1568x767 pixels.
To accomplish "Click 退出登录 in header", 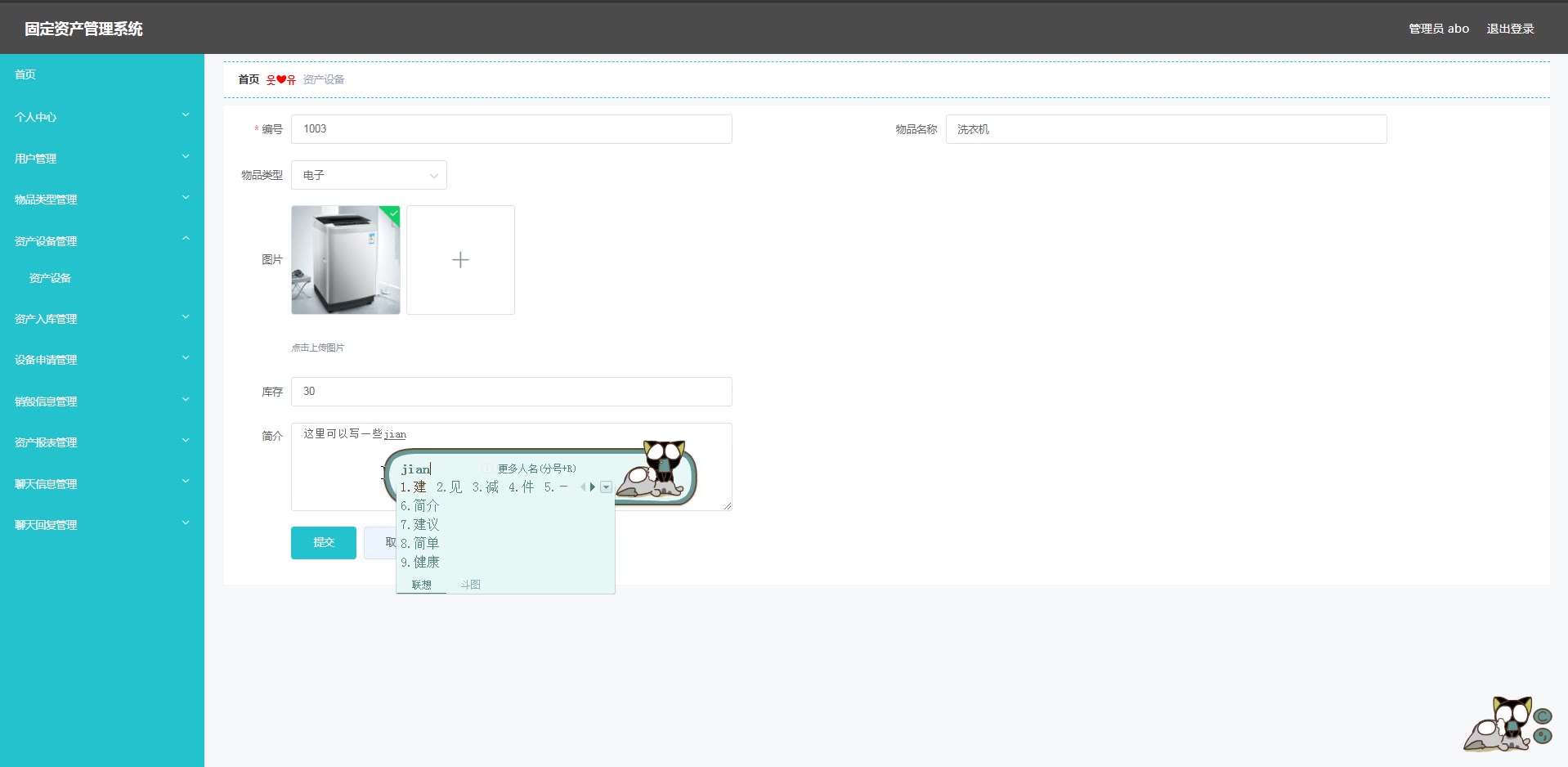I will point(1510,29).
